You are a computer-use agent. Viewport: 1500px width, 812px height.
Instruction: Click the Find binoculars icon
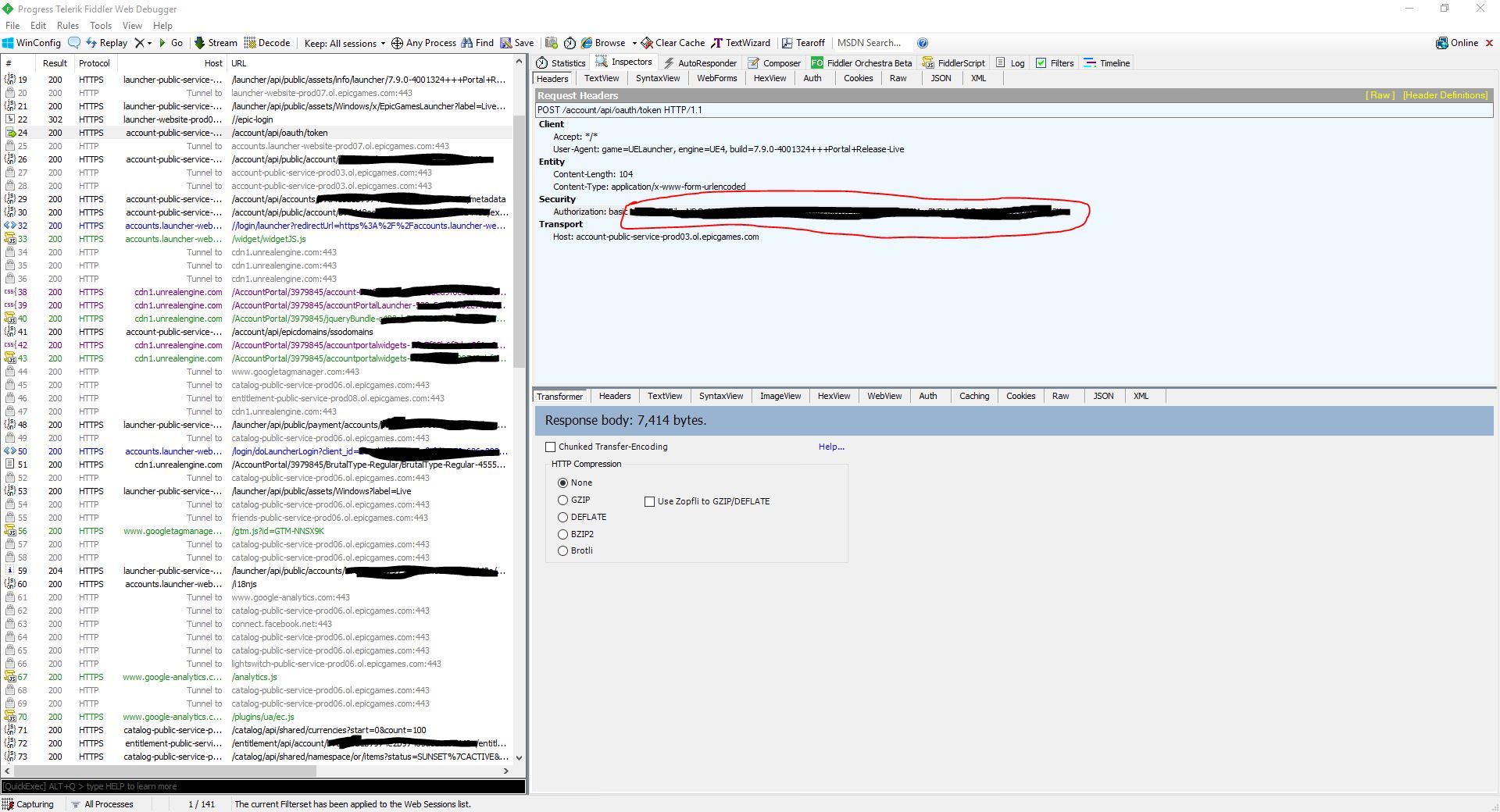click(x=467, y=43)
